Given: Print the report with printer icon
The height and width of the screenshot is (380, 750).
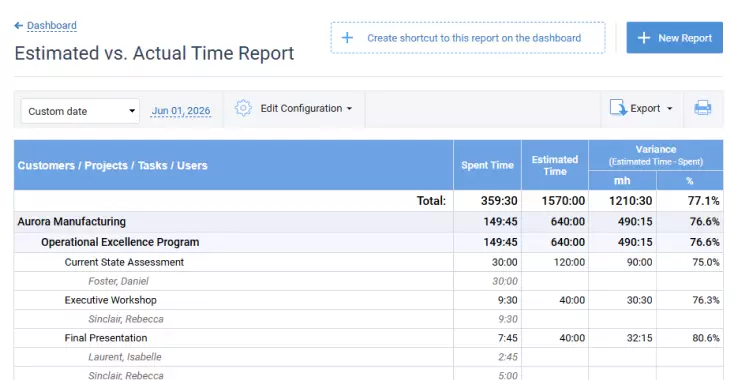Looking at the screenshot, I should click(703, 108).
